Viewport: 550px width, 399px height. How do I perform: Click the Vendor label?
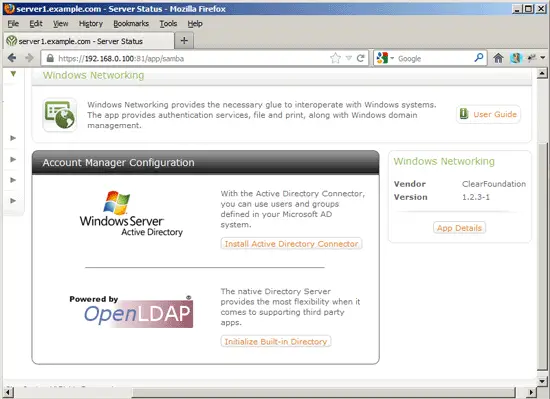click(x=410, y=184)
